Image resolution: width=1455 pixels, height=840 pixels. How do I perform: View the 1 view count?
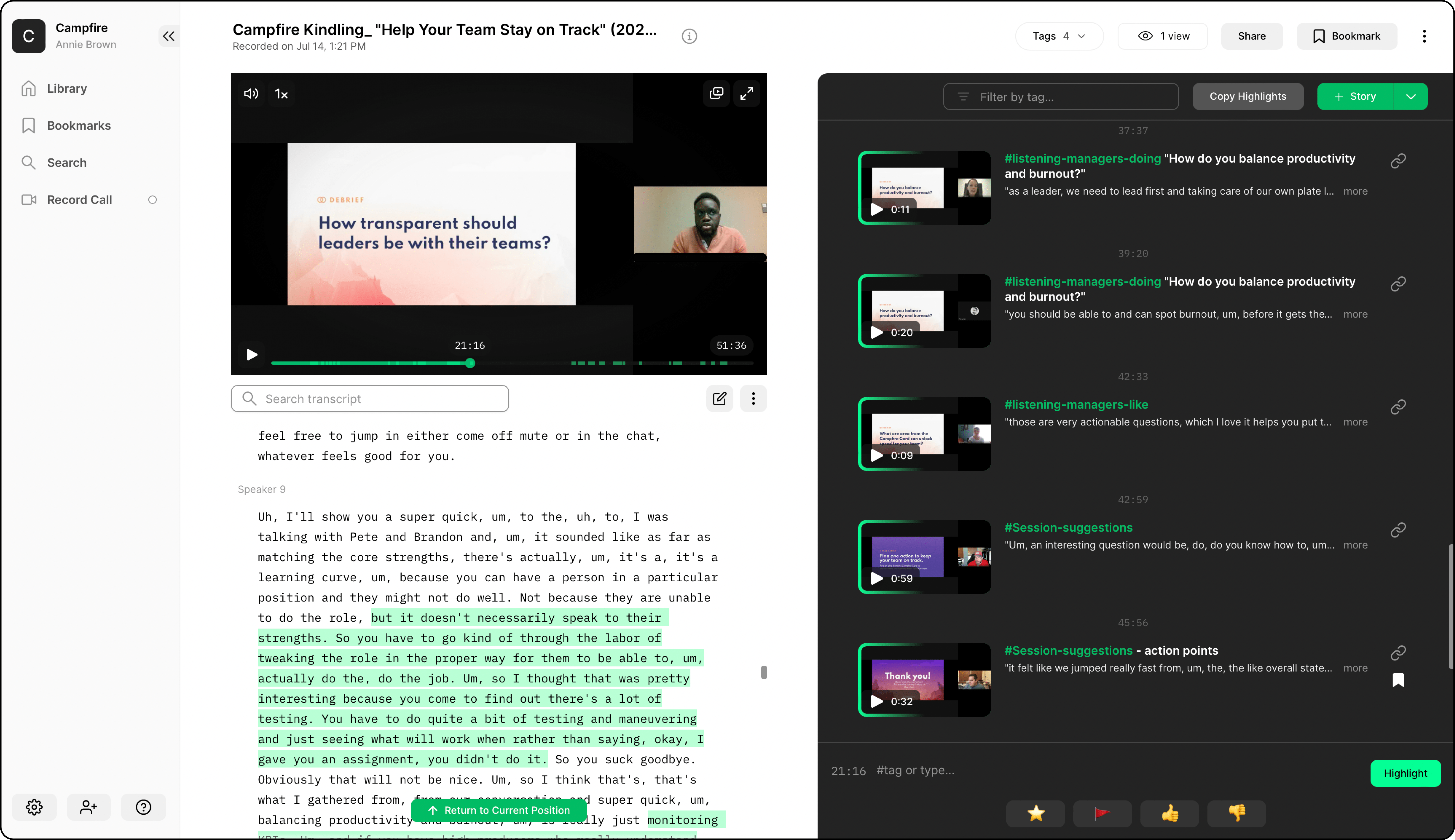[x=1162, y=36]
